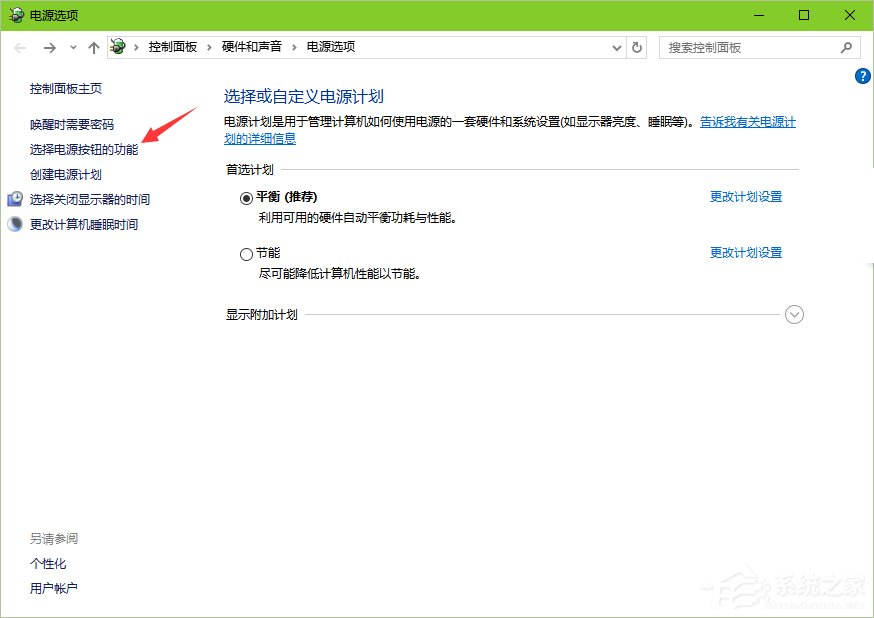Open help via the question mark icon

coord(862,75)
